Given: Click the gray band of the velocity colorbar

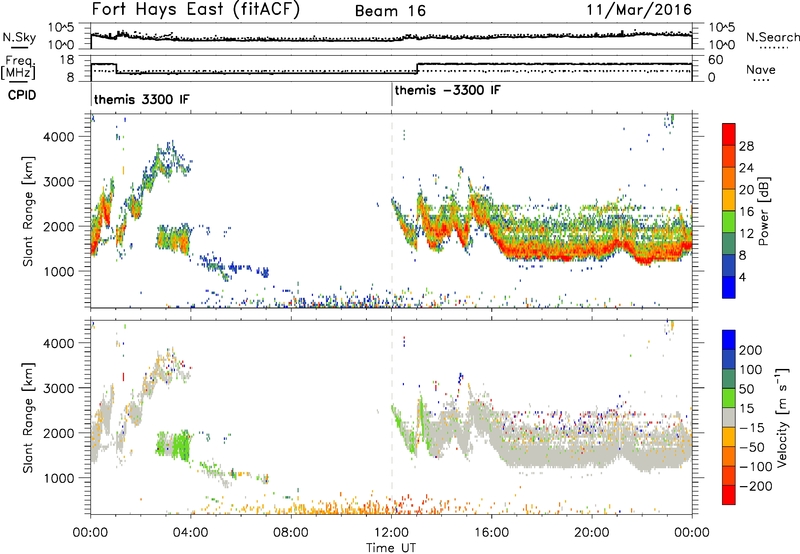Looking at the screenshot, I should pyautogui.click(x=729, y=417).
